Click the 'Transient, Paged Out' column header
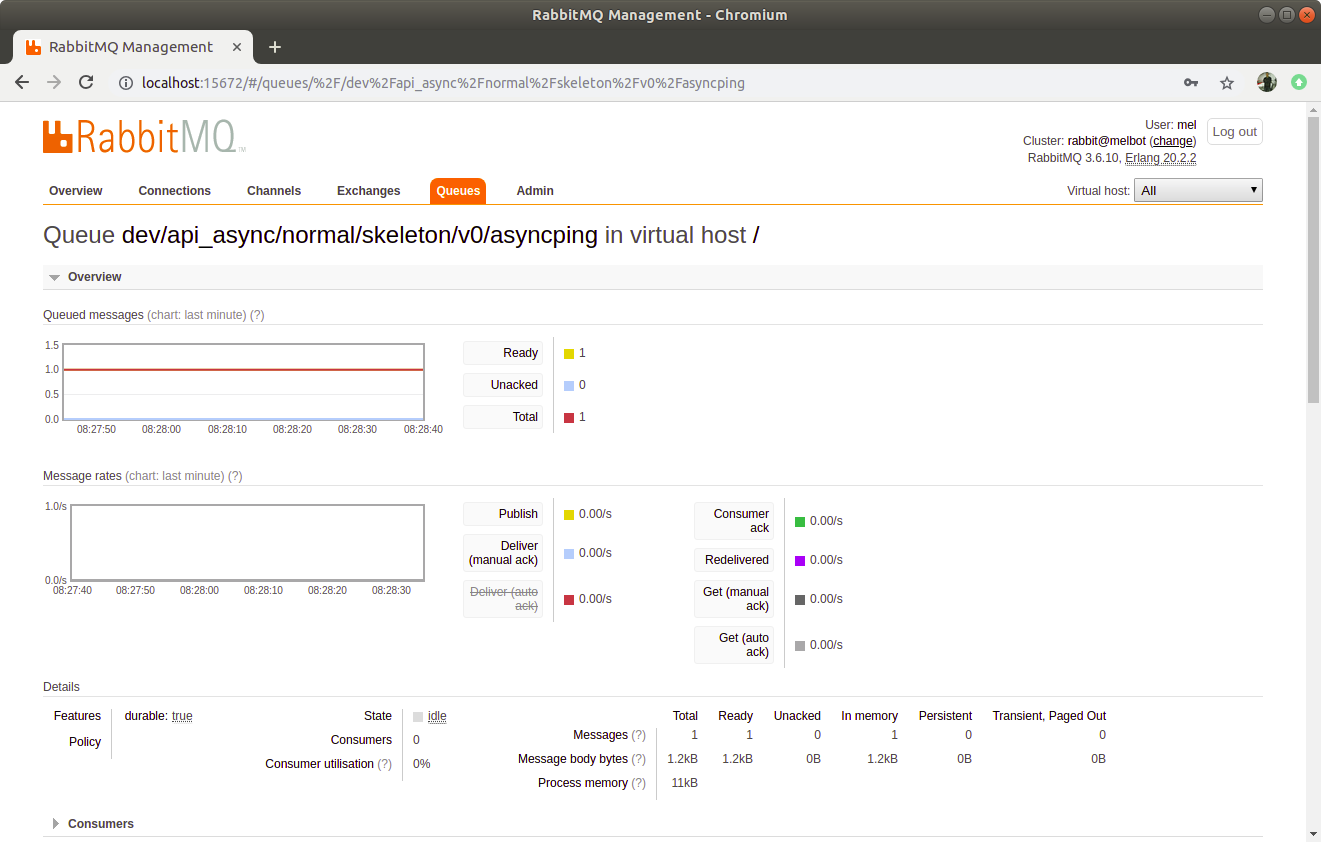 coord(1049,716)
